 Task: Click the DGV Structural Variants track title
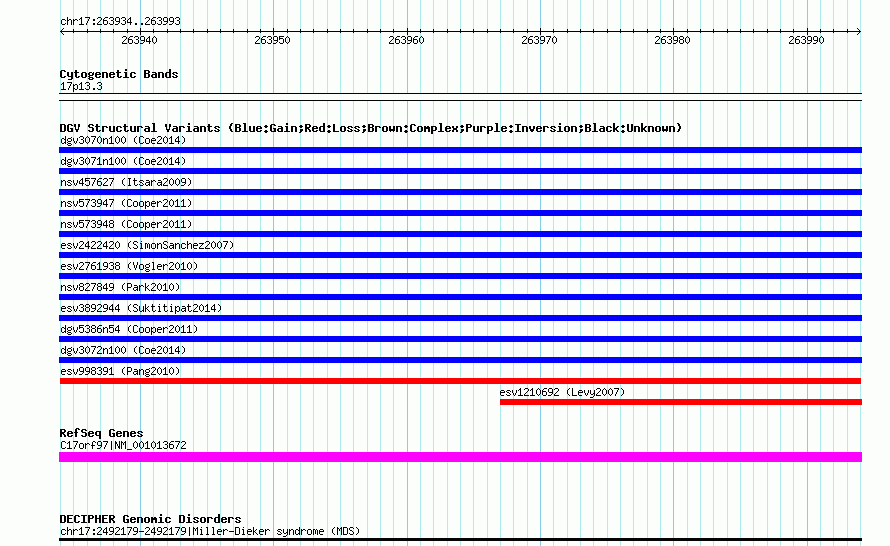tap(371, 128)
